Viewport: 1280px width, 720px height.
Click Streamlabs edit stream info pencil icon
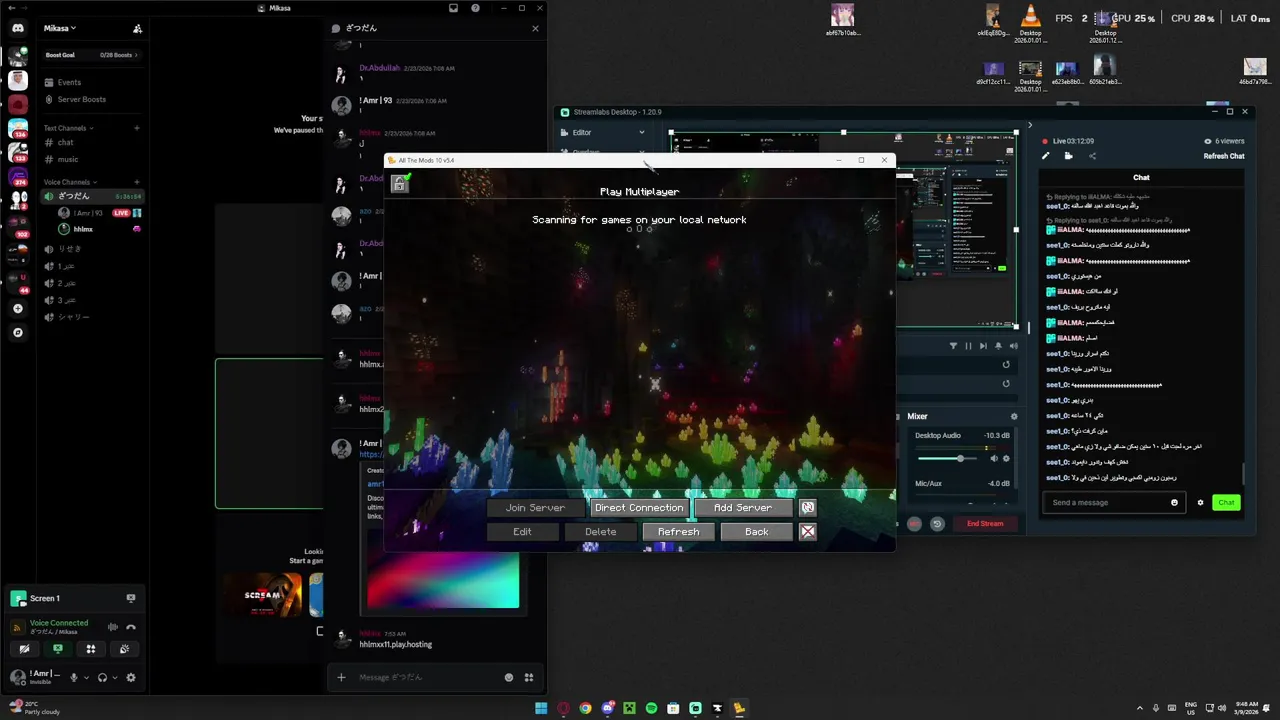(1046, 156)
